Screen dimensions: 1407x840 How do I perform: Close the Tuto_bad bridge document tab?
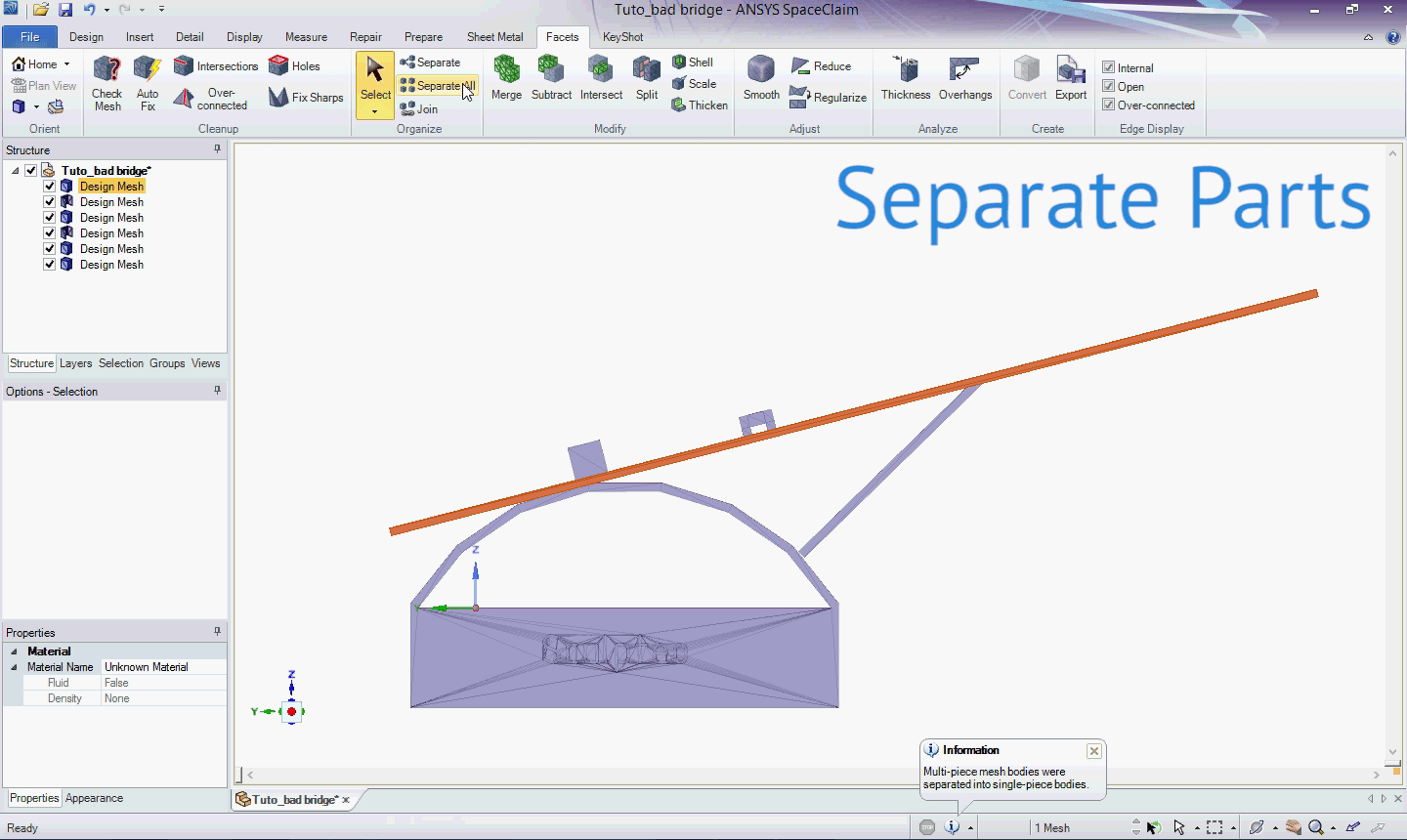(345, 800)
